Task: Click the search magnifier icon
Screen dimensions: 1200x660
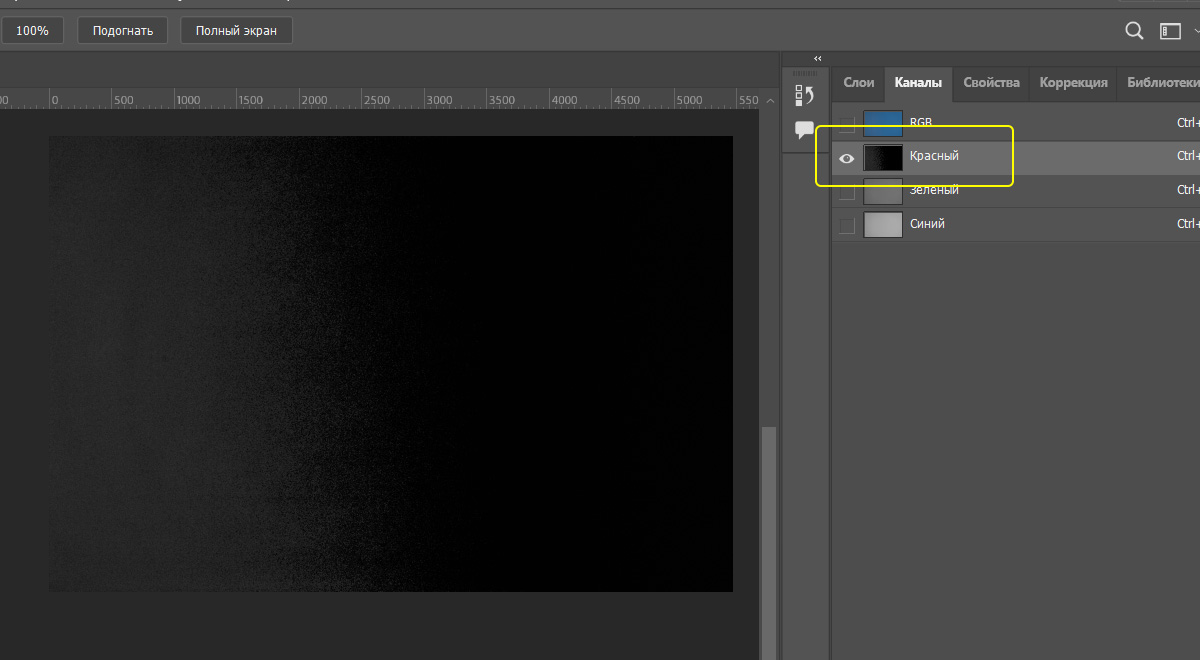Action: pos(1134,31)
